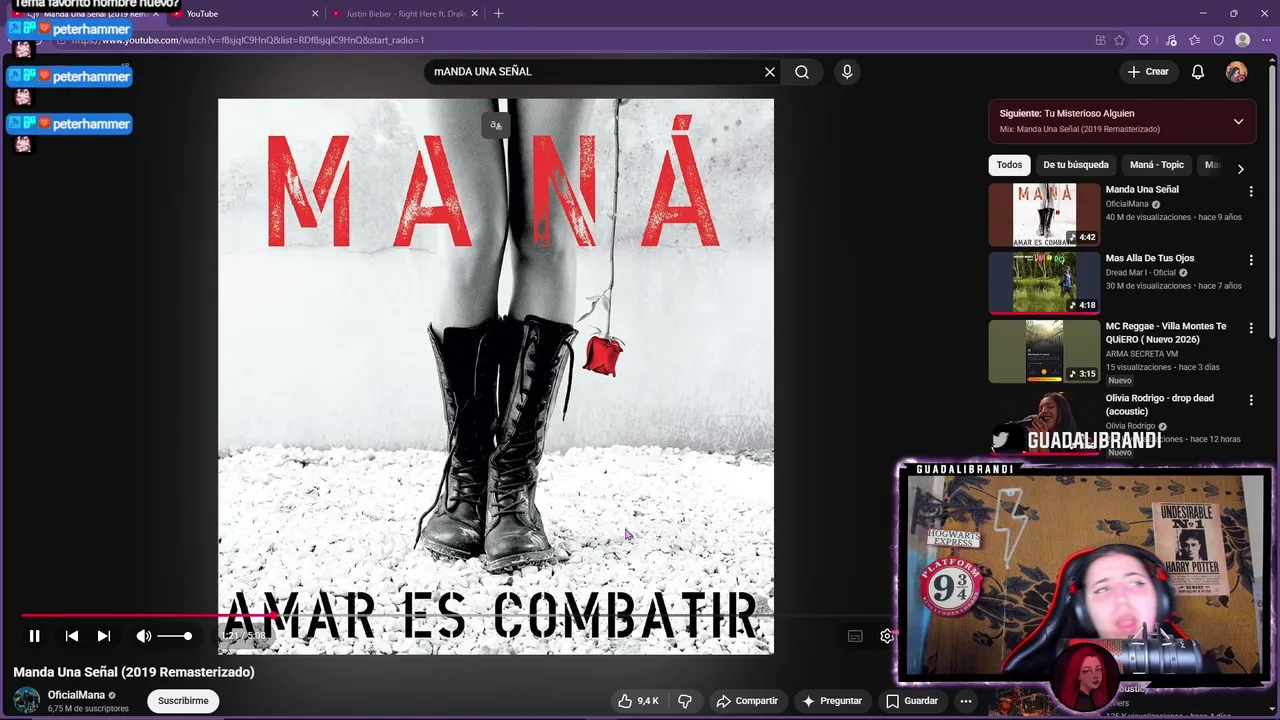Open browser profile avatar
This screenshot has height=720, width=1280.
(1242, 40)
